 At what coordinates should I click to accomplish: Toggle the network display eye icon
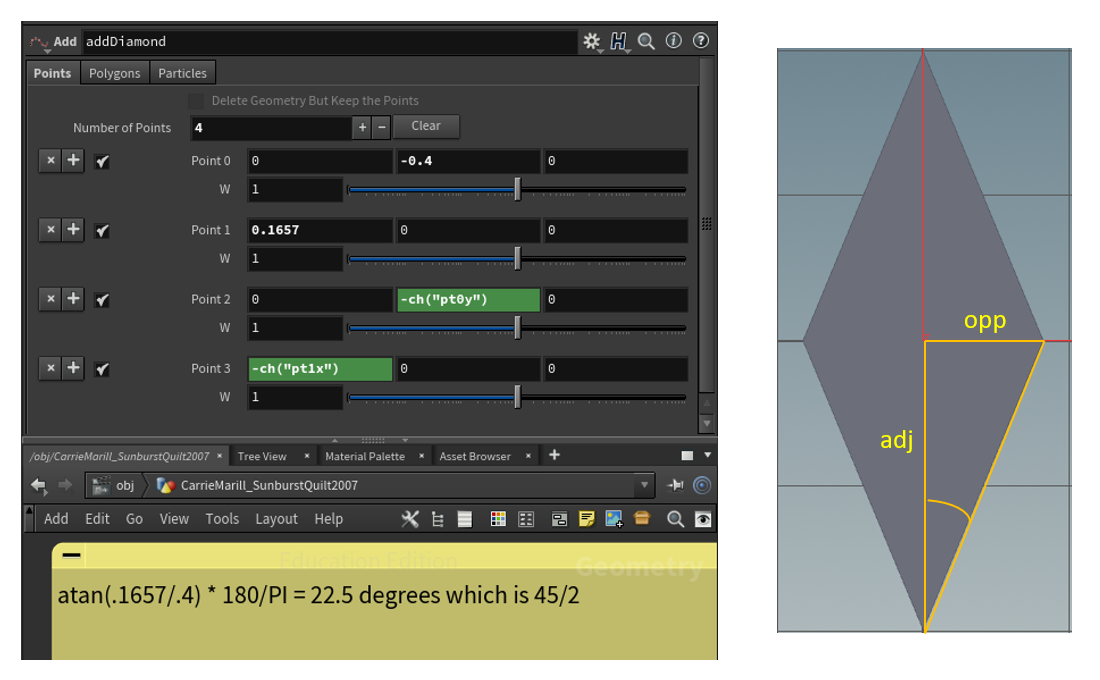[704, 518]
